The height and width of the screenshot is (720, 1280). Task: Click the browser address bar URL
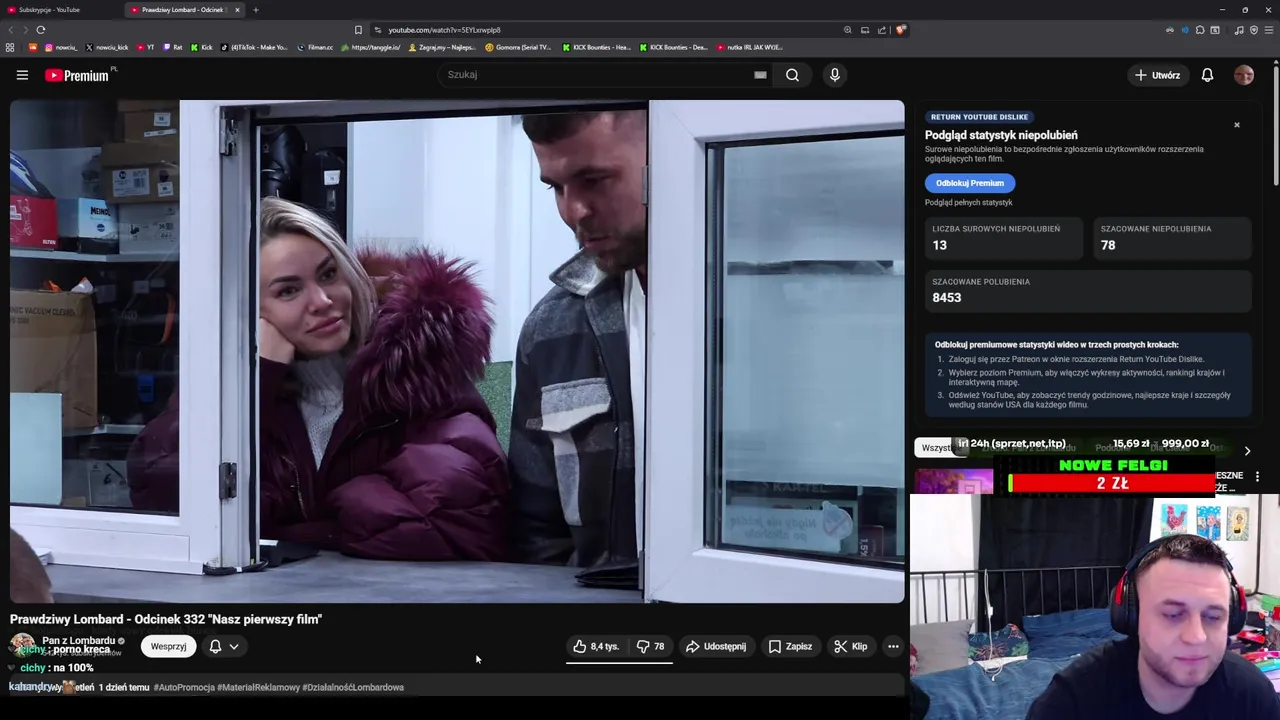444,30
